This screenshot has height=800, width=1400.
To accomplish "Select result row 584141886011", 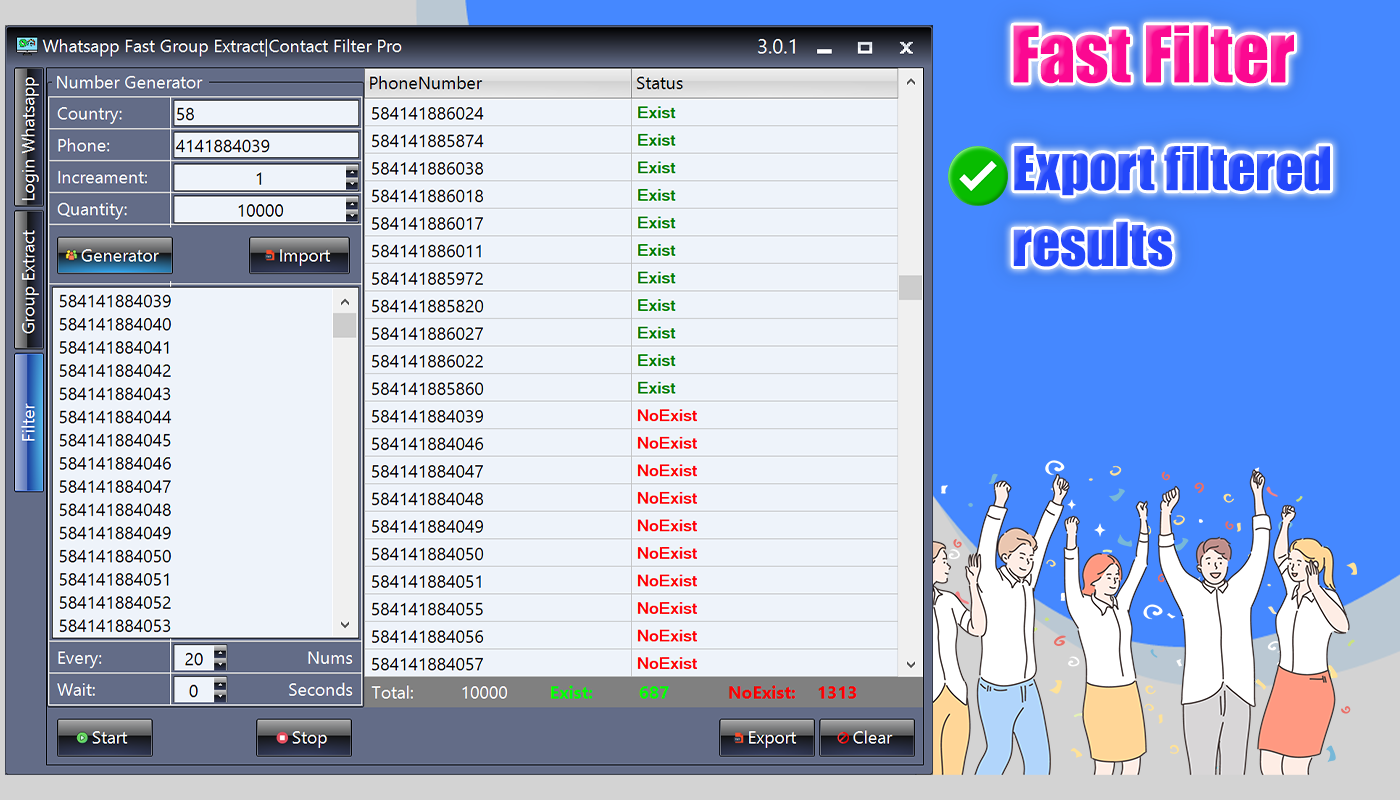I will tap(631, 250).
